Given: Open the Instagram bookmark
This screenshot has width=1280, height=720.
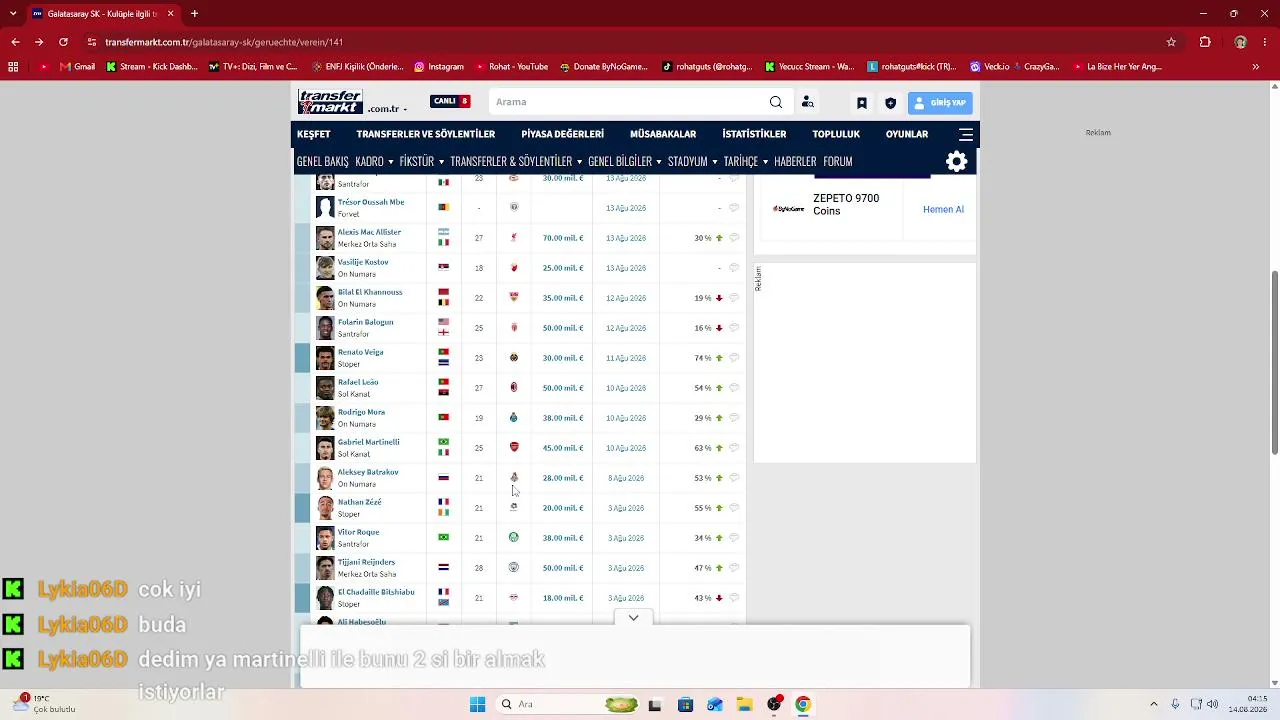Looking at the screenshot, I should point(439,67).
